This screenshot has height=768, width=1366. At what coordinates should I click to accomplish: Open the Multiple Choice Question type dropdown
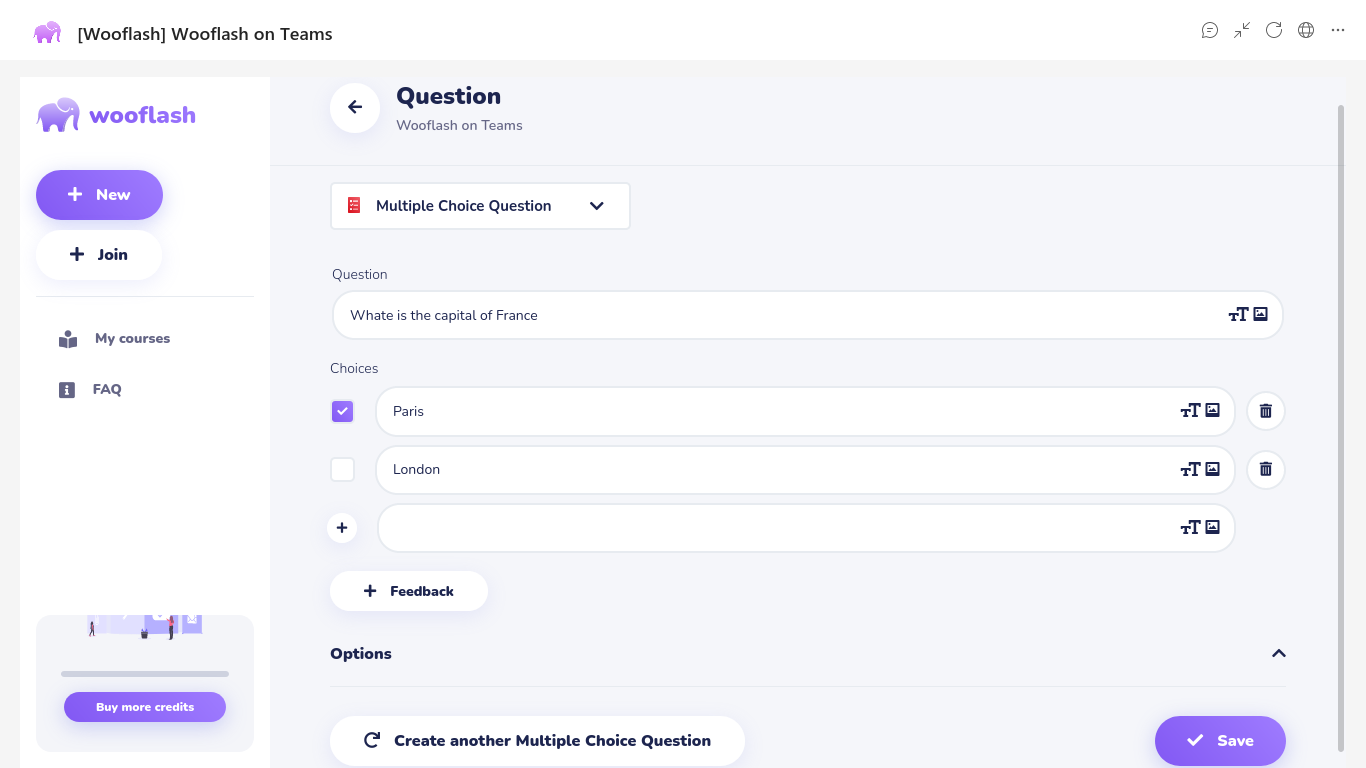point(480,206)
